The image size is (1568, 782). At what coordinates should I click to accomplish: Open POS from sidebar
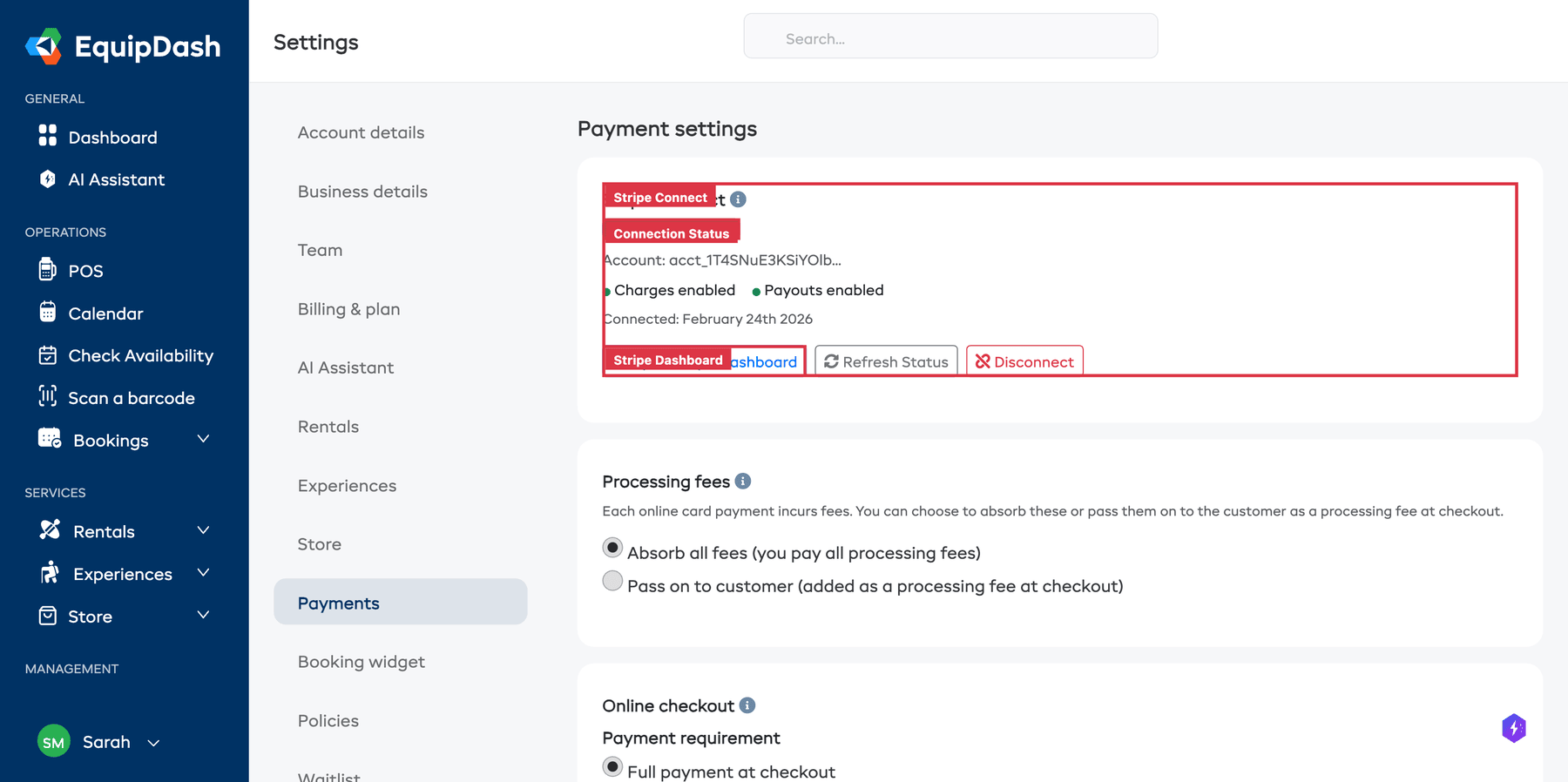(x=86, y=271)
